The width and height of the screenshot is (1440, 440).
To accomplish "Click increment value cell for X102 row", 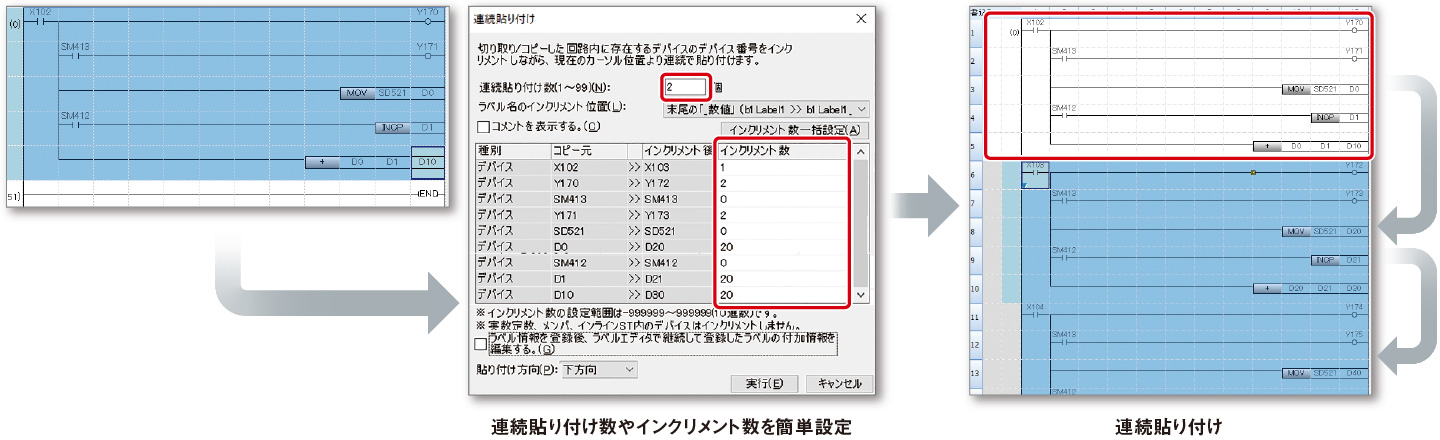I will click(780, 167).
